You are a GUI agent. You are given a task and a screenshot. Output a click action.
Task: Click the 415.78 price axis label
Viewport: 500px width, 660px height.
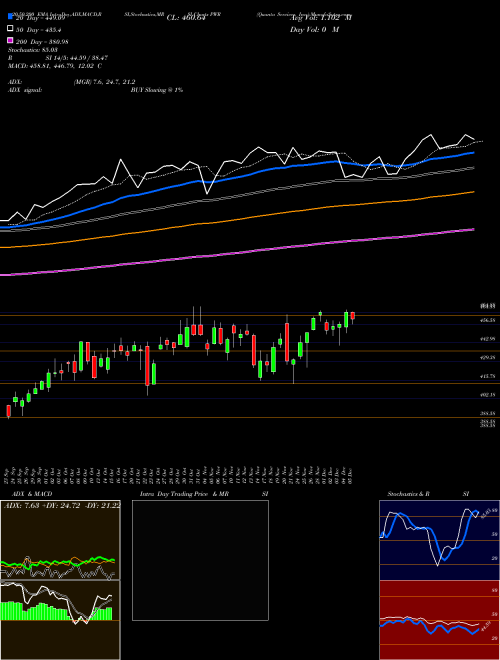[x=487, y=376]
